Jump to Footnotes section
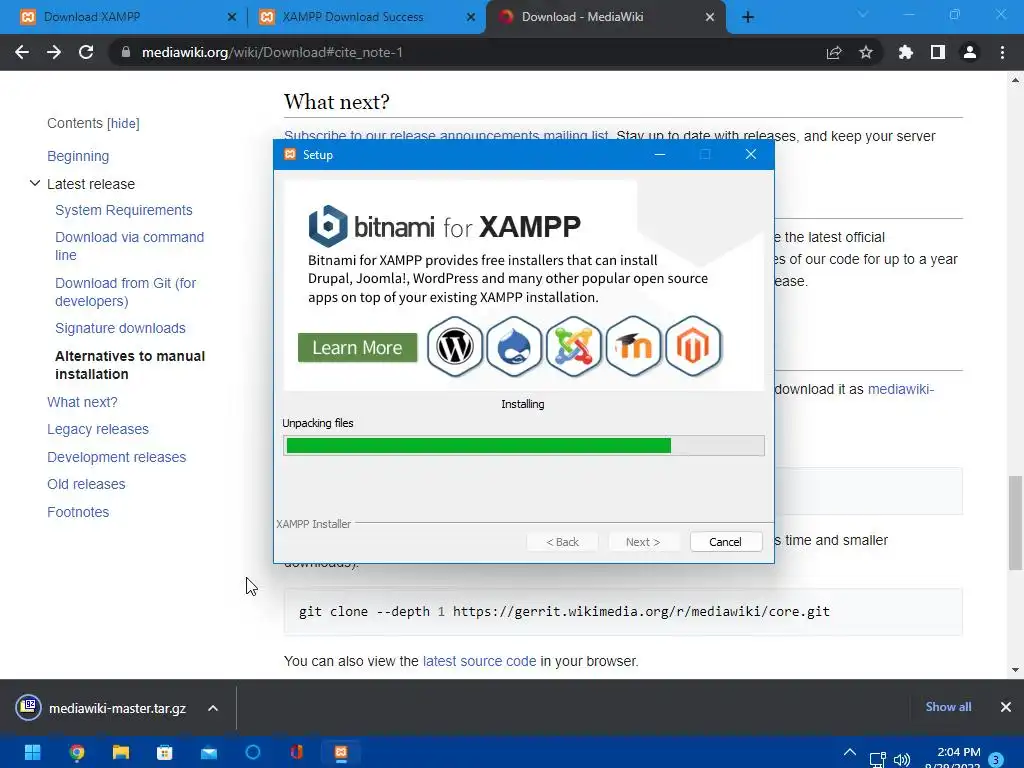 pyautogui.click(x=78, y=512)
